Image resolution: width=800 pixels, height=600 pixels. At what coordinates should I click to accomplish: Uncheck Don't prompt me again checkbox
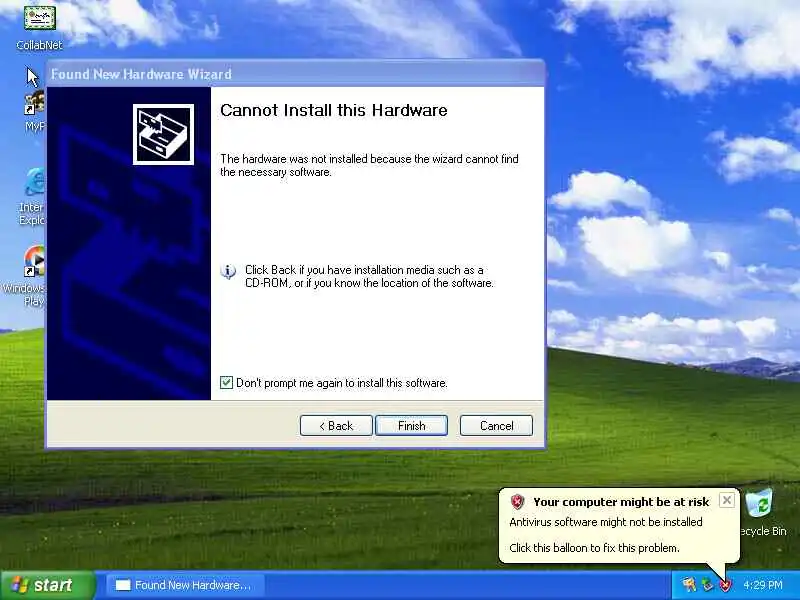227,383
